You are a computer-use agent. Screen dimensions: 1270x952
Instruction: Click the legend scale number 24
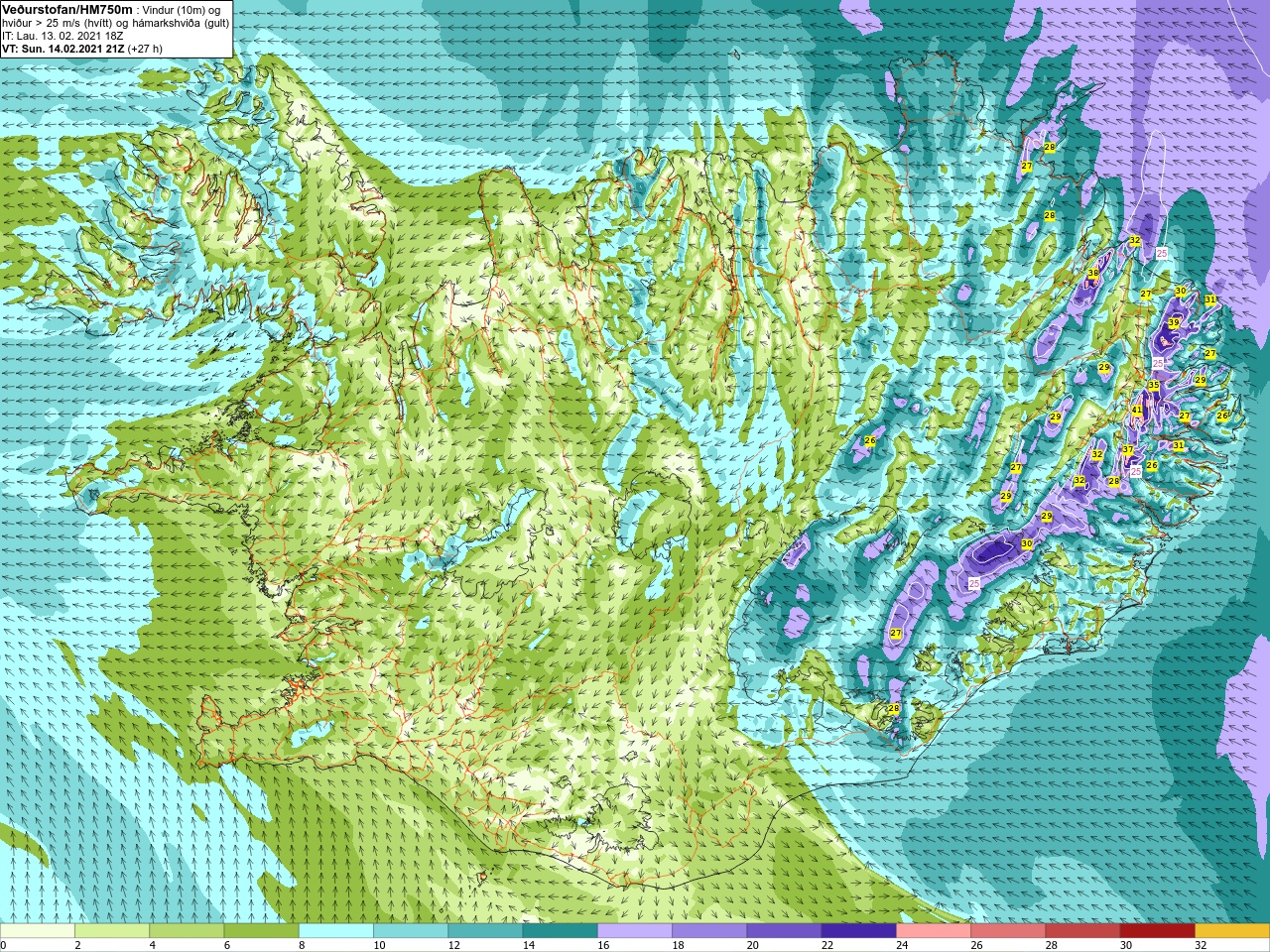(903, 945)
